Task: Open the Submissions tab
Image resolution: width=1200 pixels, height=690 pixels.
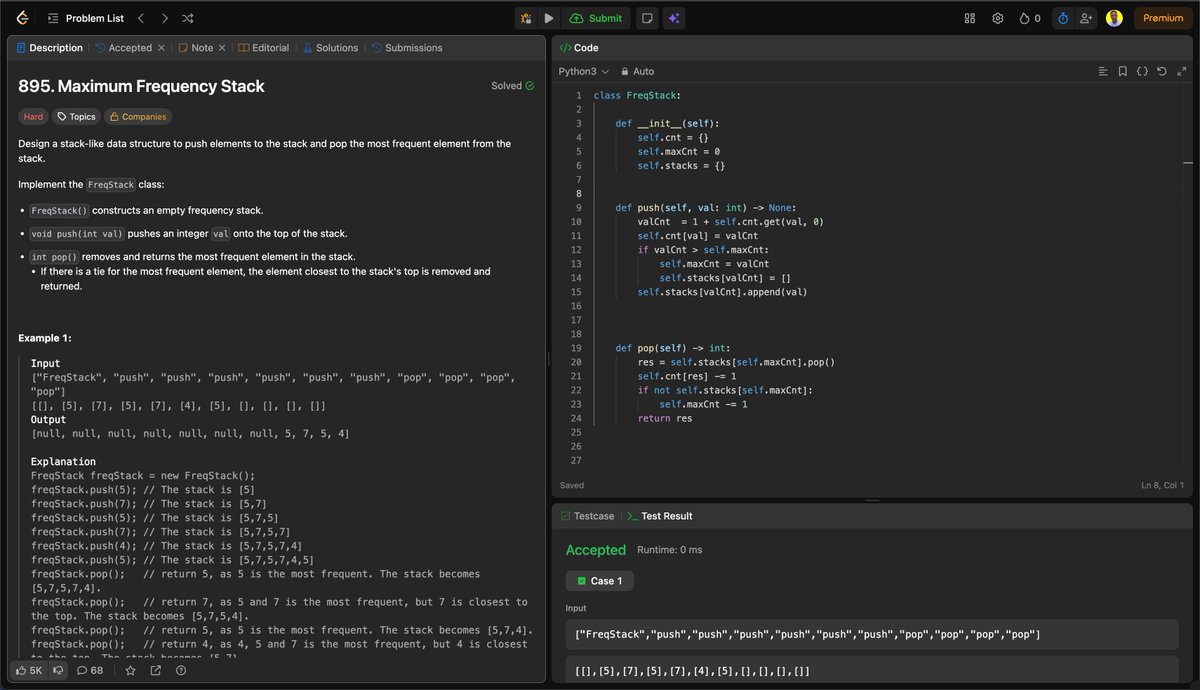Action: [406, 47]
